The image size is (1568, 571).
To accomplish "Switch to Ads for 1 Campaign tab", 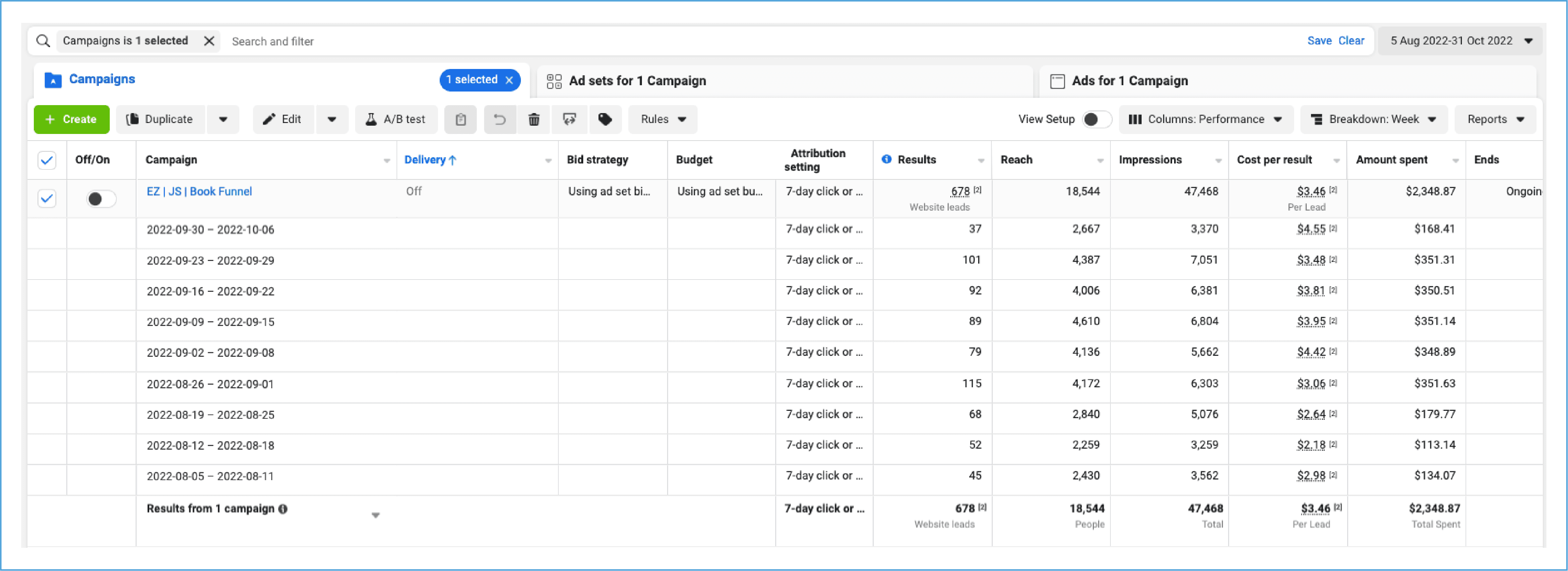I will 1129,81.
